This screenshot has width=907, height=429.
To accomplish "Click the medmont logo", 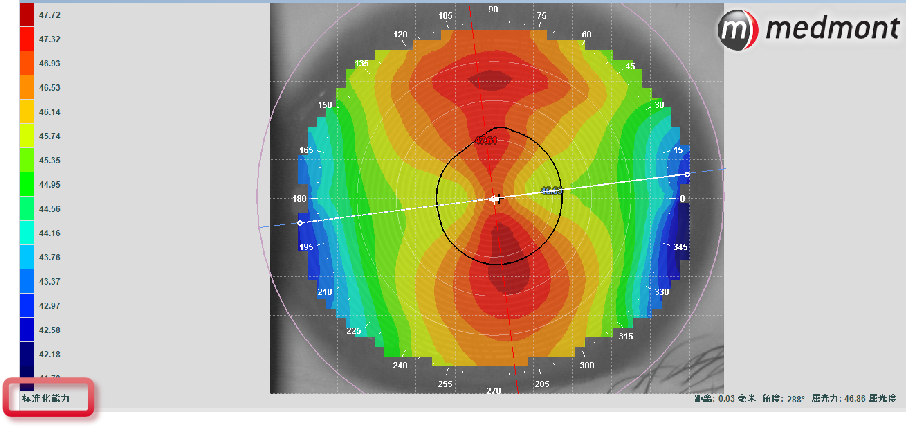I will (x=809, y=28).
